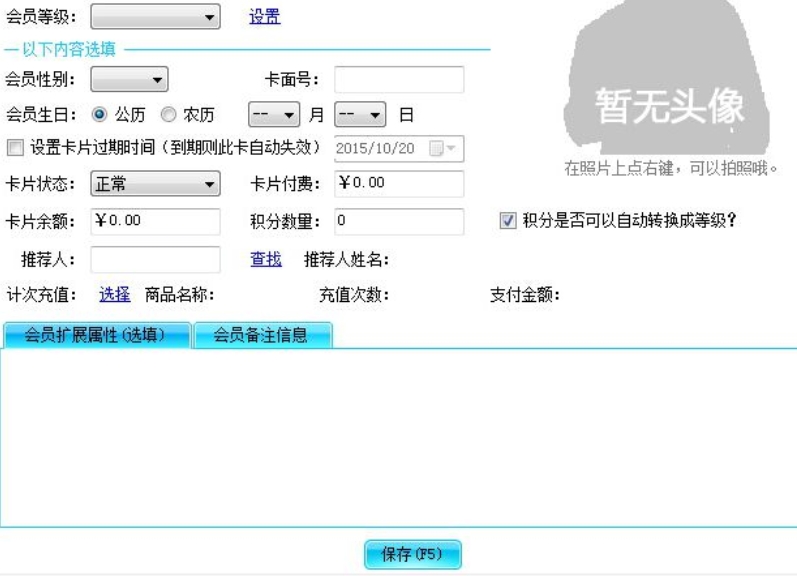The image size is (797, 576).
Task: Click the 支付金额 label
Action: (525, 294)
